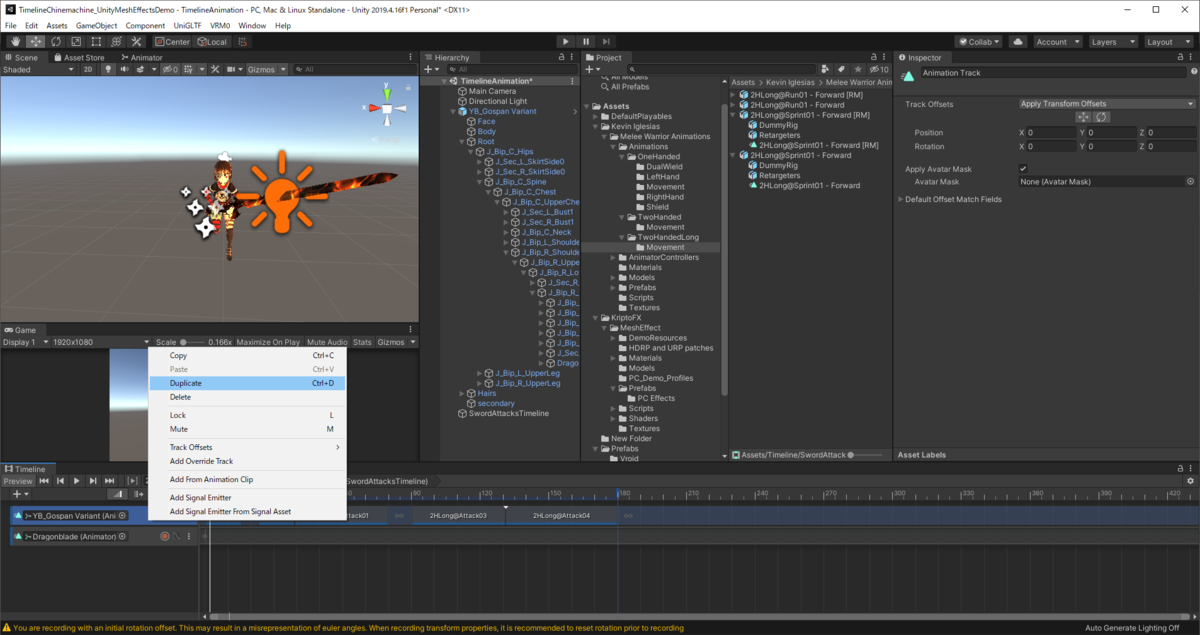This screenshot has height=635, width=1200.
Task: Open the Component menu
Action: point(145,25)
